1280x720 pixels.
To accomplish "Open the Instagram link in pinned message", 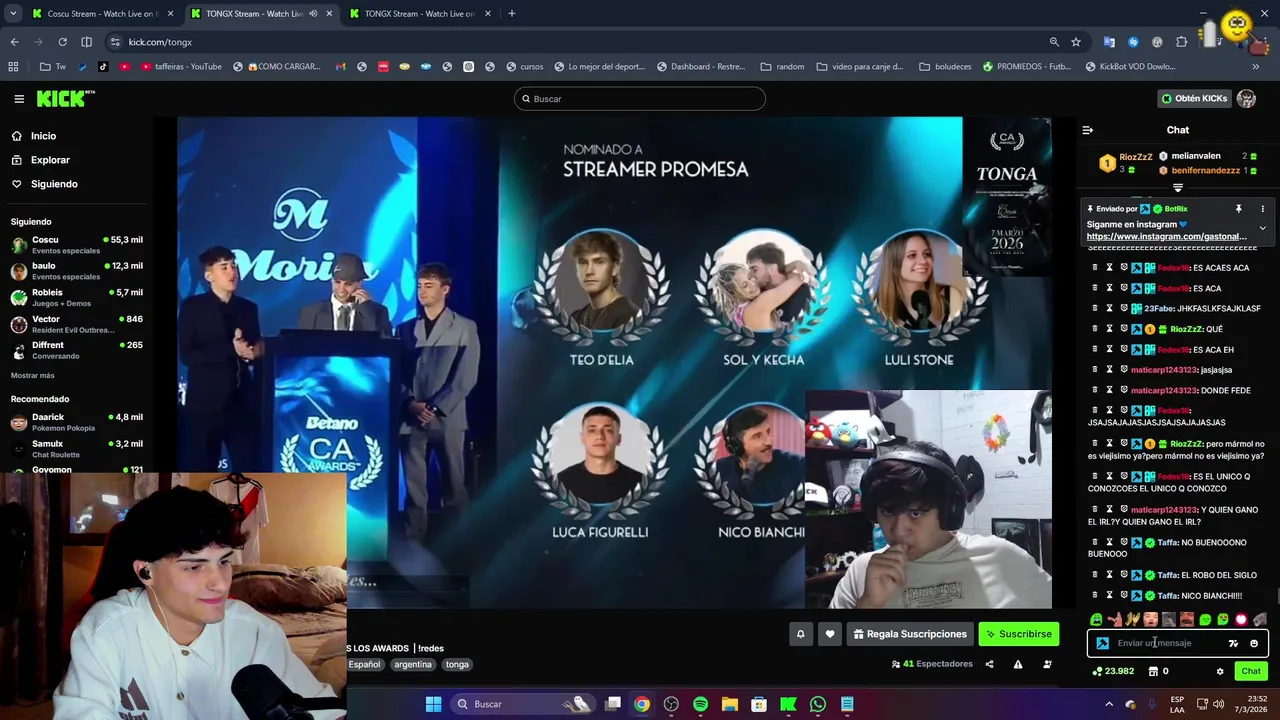I will [x=1166, y=237].
